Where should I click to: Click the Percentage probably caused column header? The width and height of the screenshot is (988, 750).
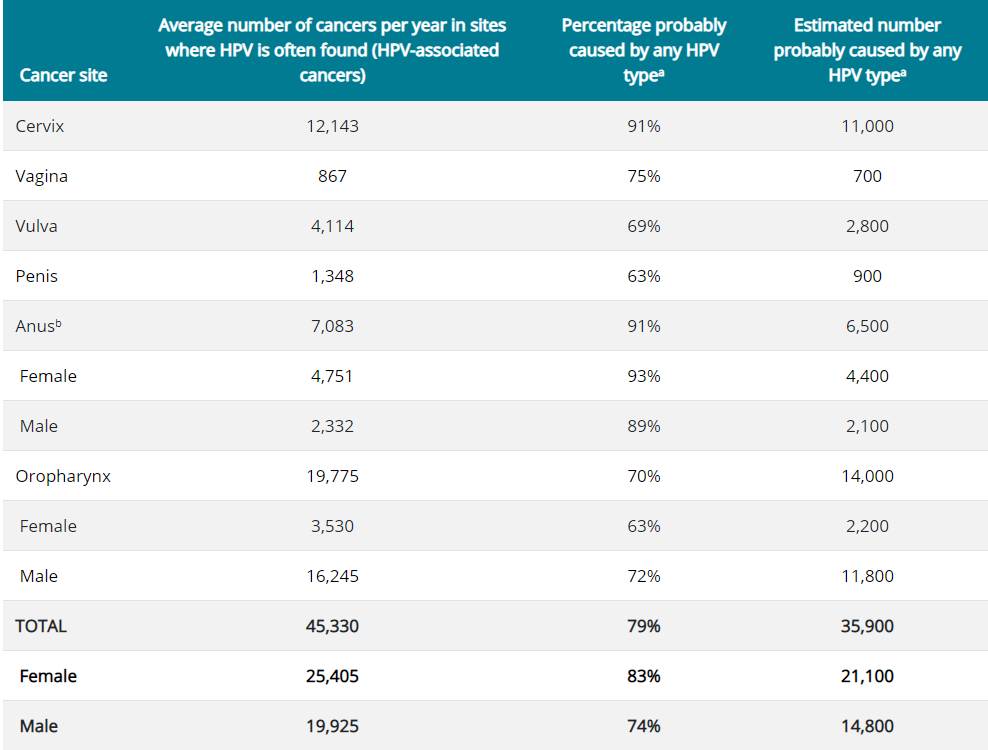[643, 50]
